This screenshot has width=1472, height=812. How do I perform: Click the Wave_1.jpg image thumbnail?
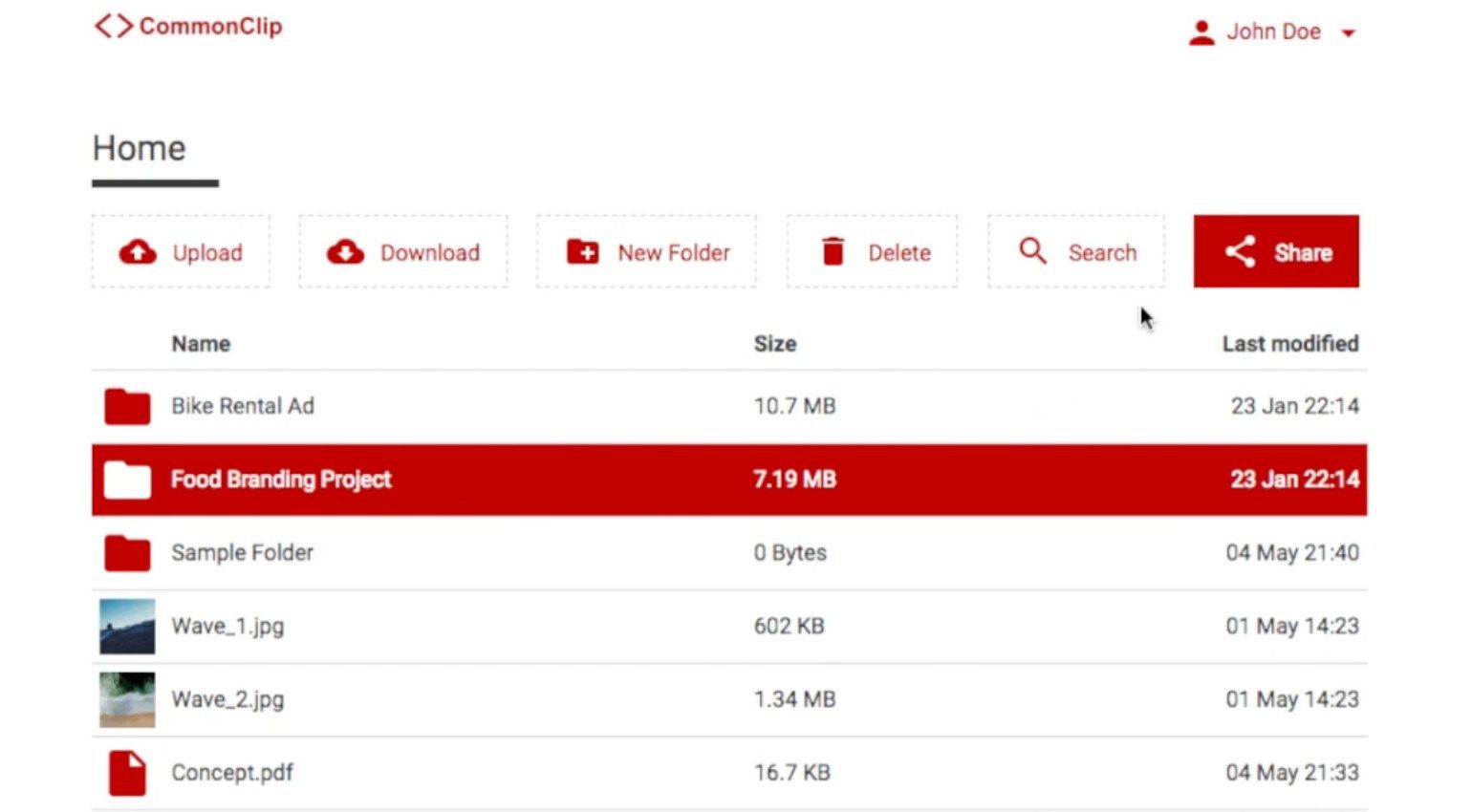point(127,627)
